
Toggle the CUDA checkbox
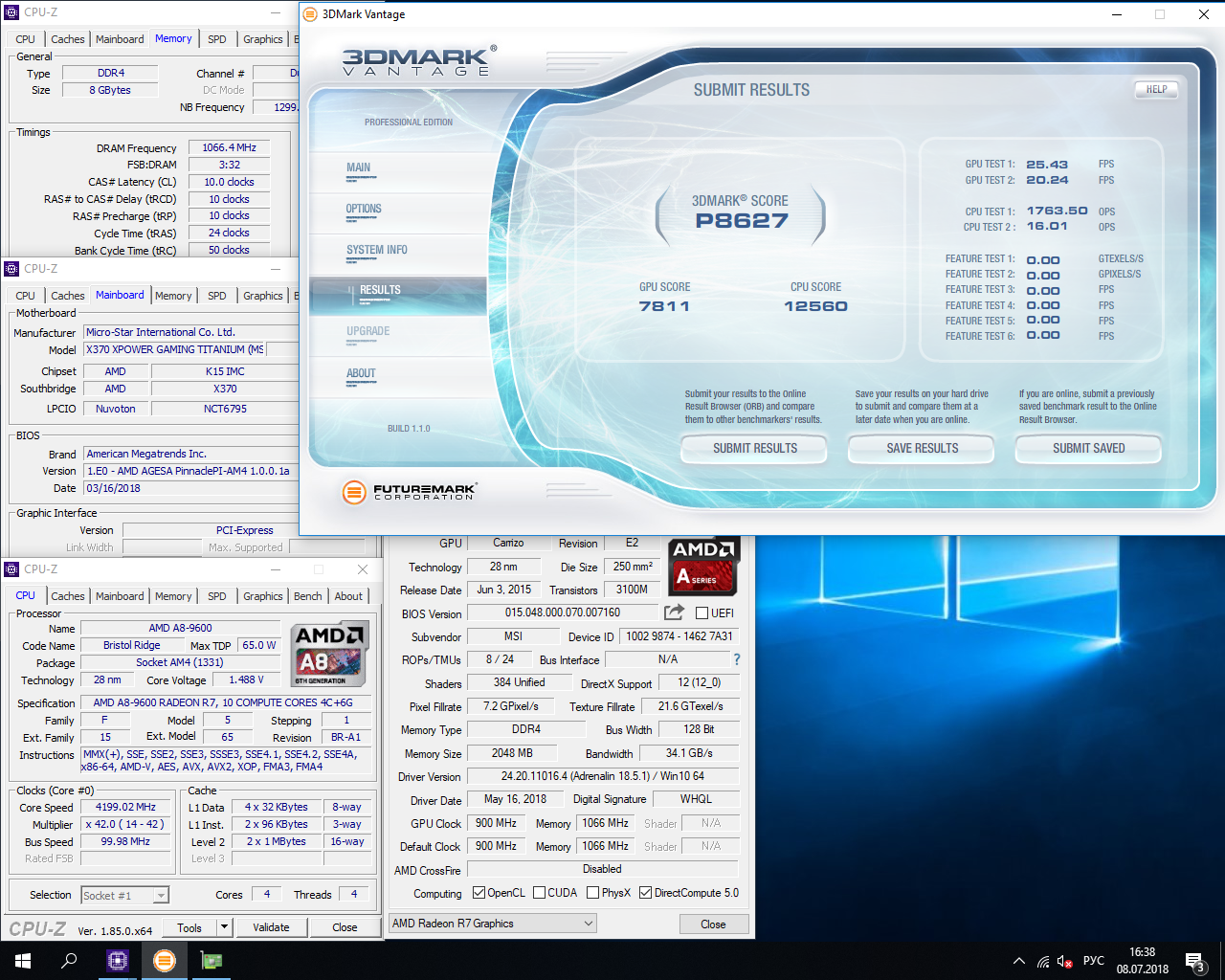pyautogui.click(x=539, y=893)
